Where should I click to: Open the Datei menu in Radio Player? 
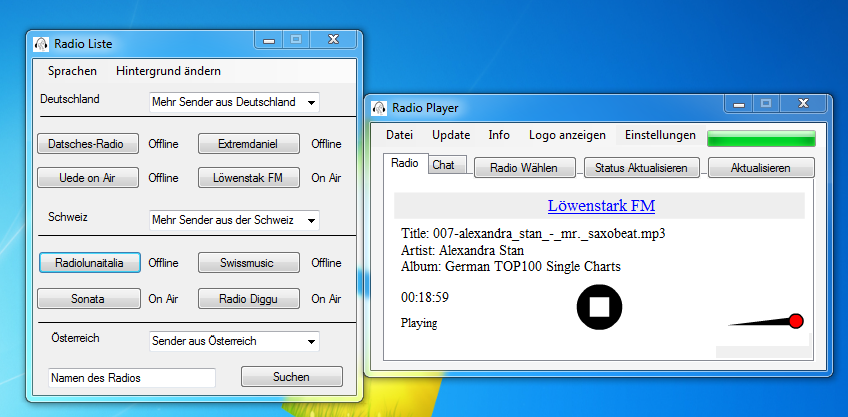coord(399,135)
